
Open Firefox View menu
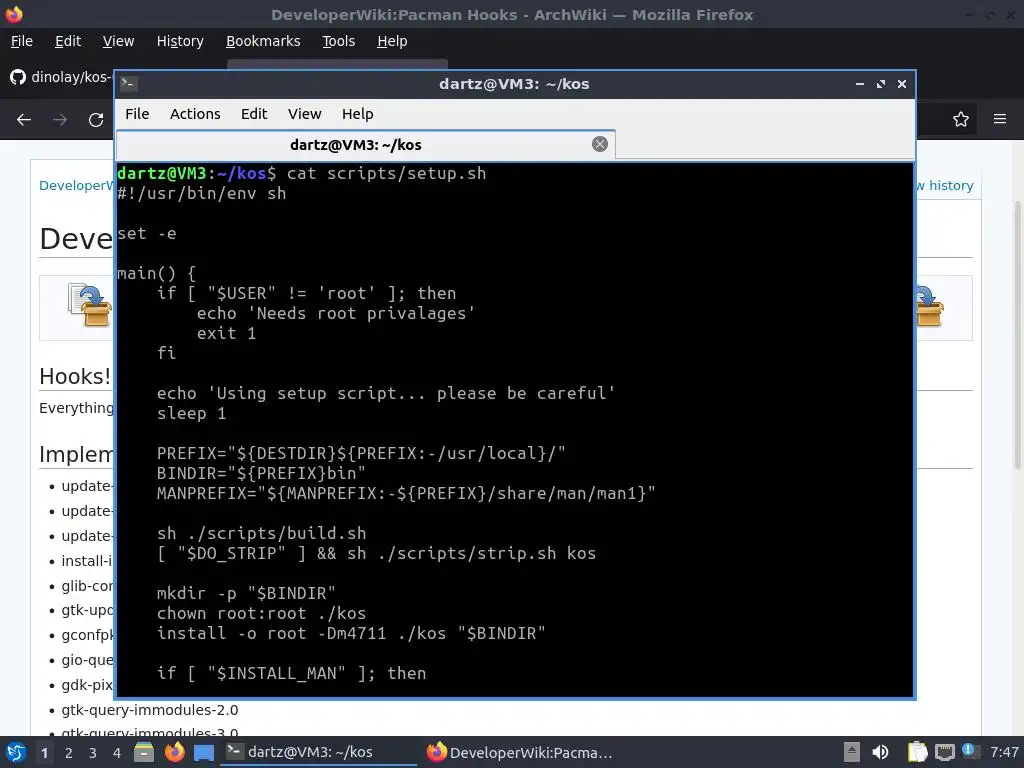pos(118,41)
